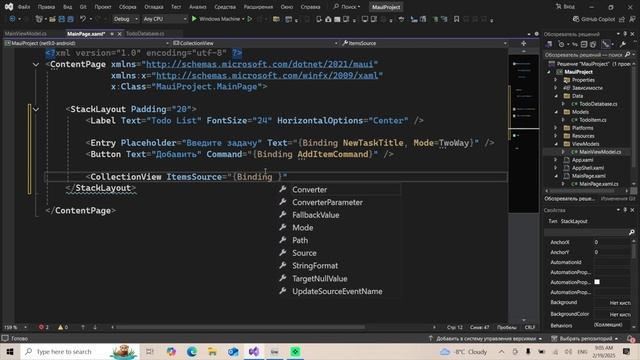Click the 159 % zoom level box
This screenshot has height=360, width=640.
coord(16,327)
